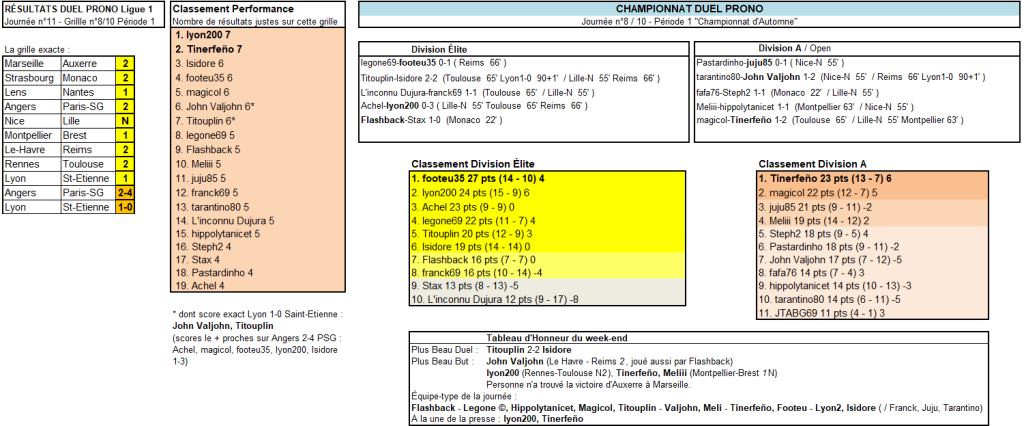Click the orange 1-0 exact score cell

(125, 207)
